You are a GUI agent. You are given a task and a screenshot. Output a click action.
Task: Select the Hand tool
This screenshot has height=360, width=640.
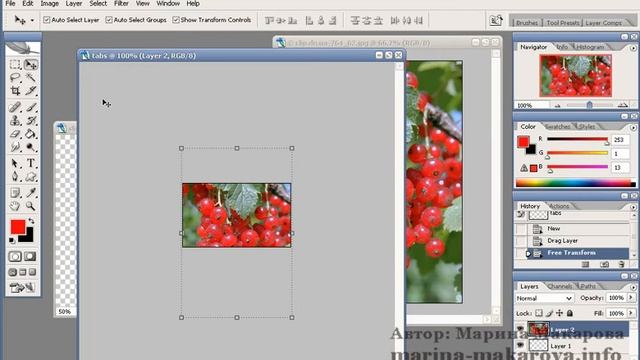coord(15,206)
